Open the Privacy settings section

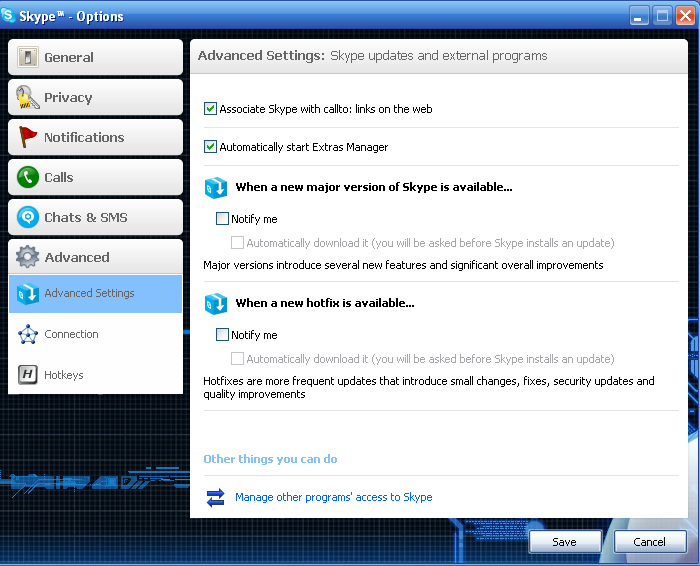coord(96,97)
